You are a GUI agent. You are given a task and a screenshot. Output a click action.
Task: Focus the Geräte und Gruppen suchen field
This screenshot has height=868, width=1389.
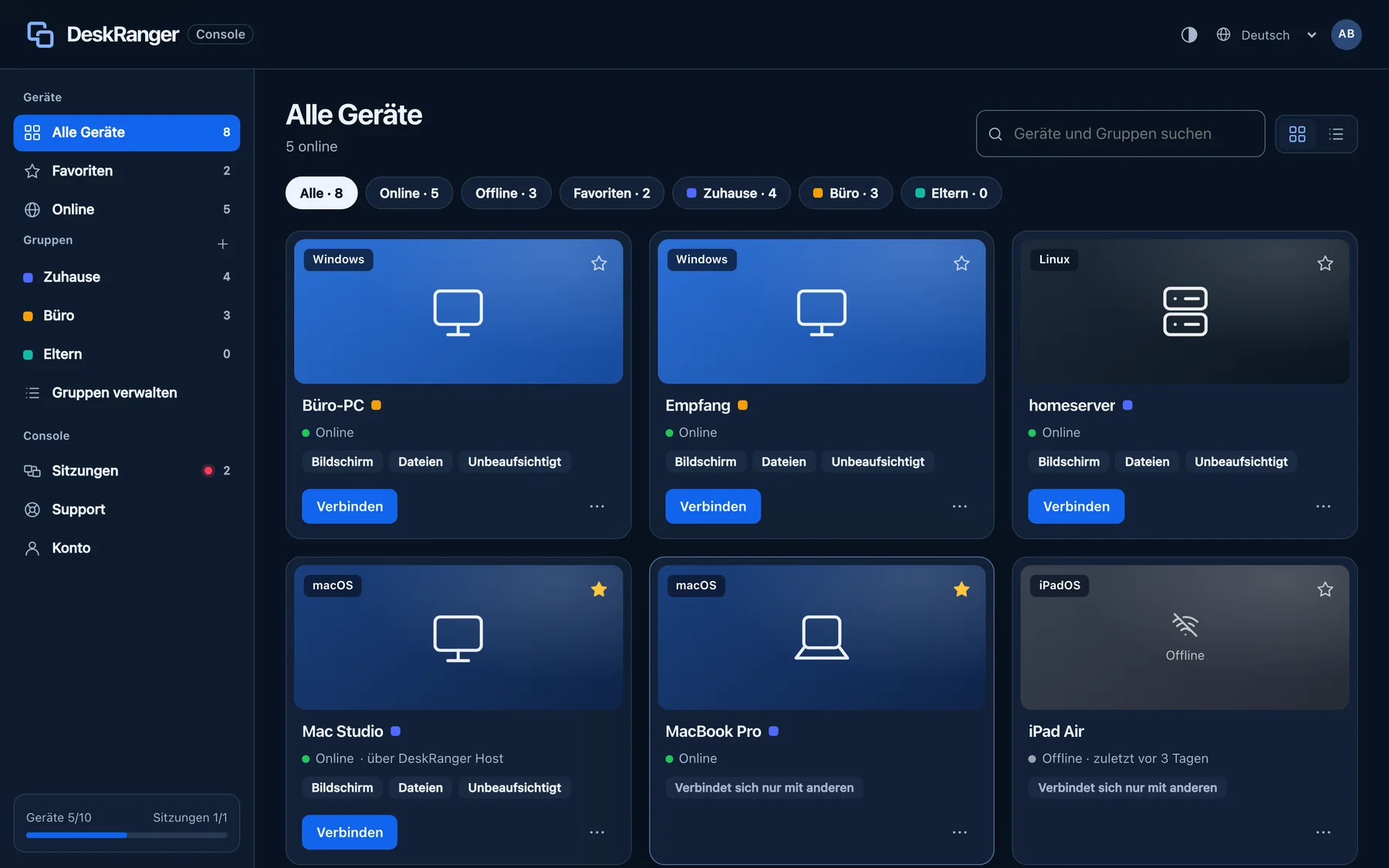1120,133
